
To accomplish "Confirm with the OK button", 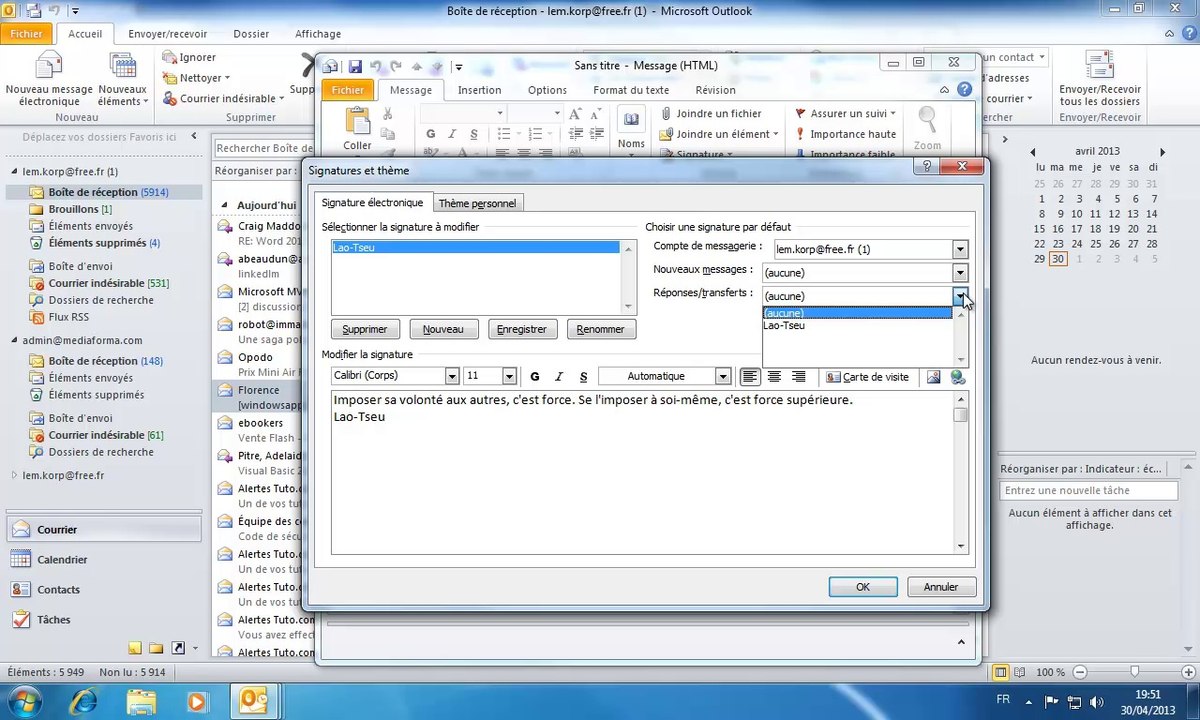I will click(x=863, y=587).
